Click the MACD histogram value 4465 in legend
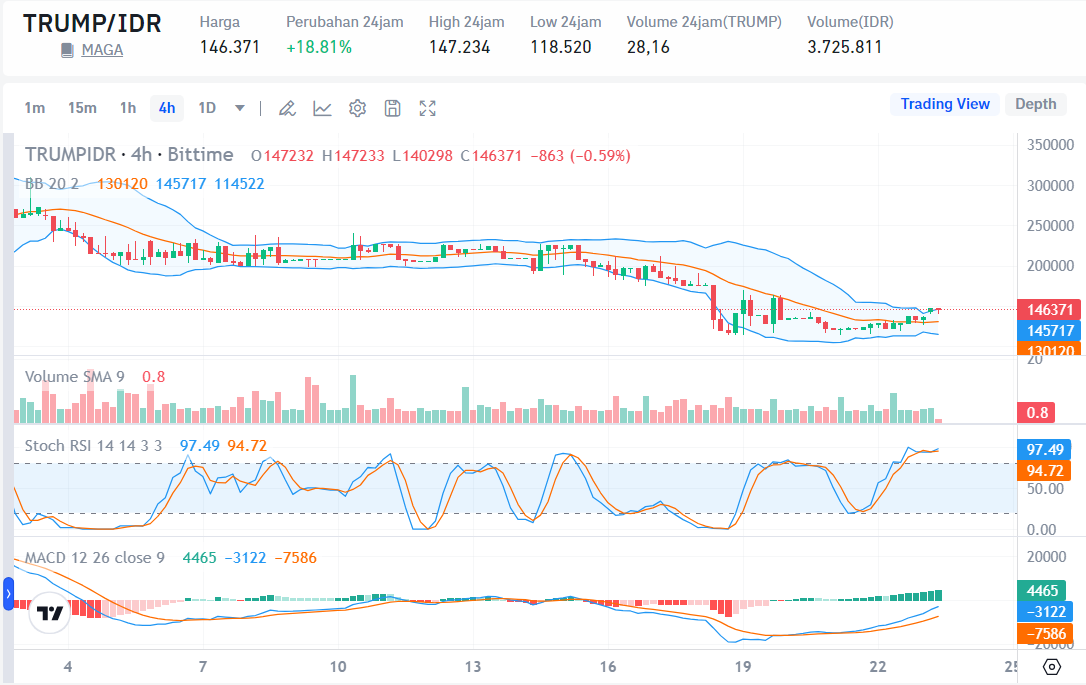The image size is (1086, 685). click(x=199, y=558)
